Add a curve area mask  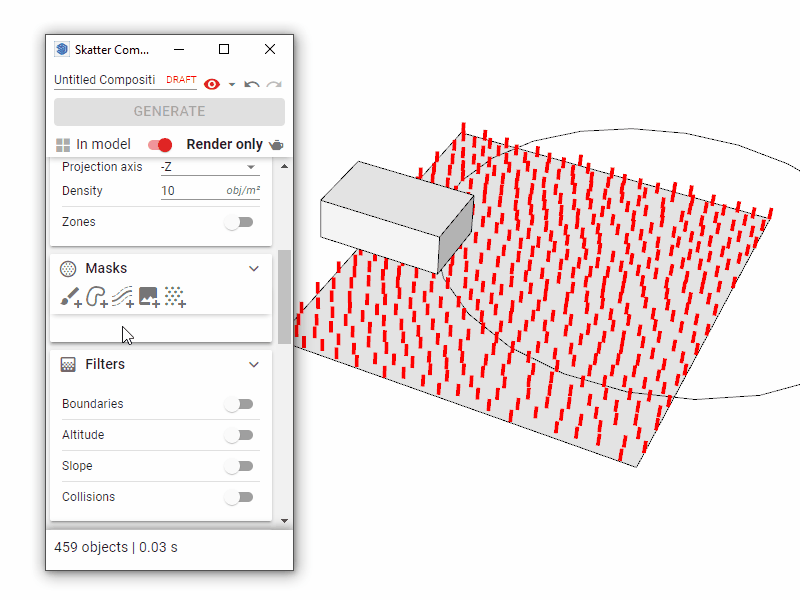[x=97, y=297]
